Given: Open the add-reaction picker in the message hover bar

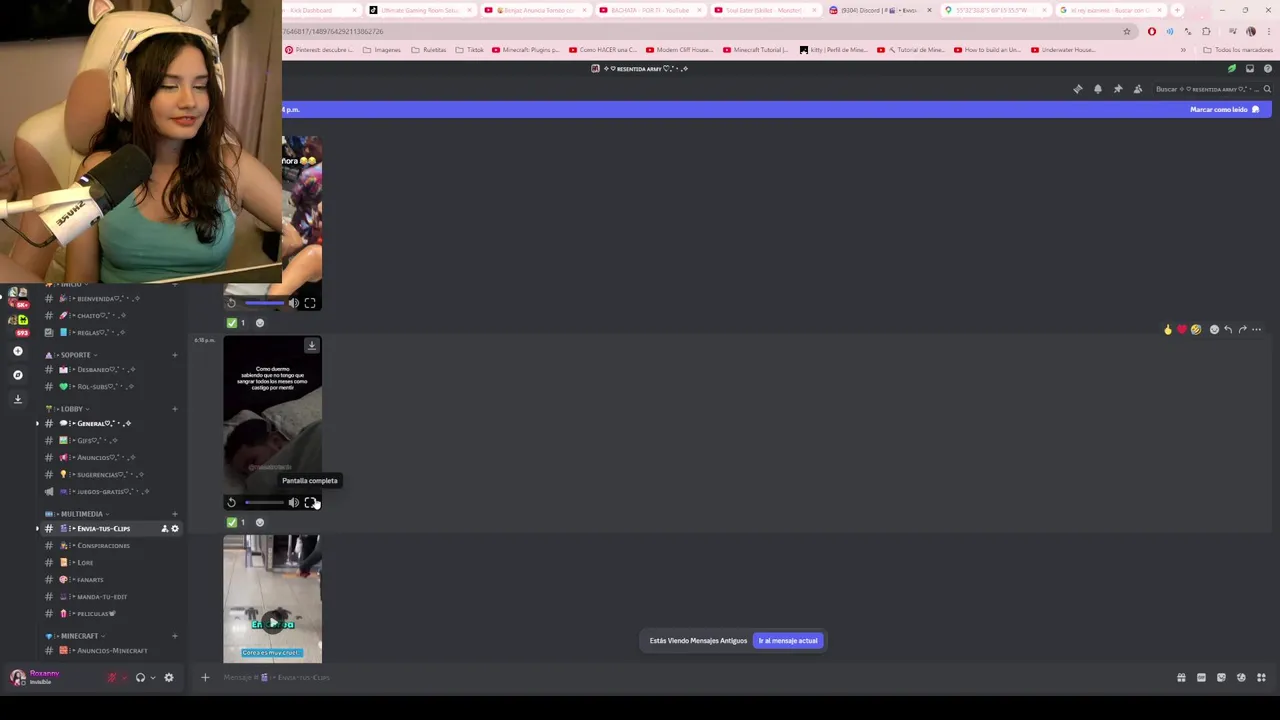Looking at the screenshot, I should tap(1214, 329).
